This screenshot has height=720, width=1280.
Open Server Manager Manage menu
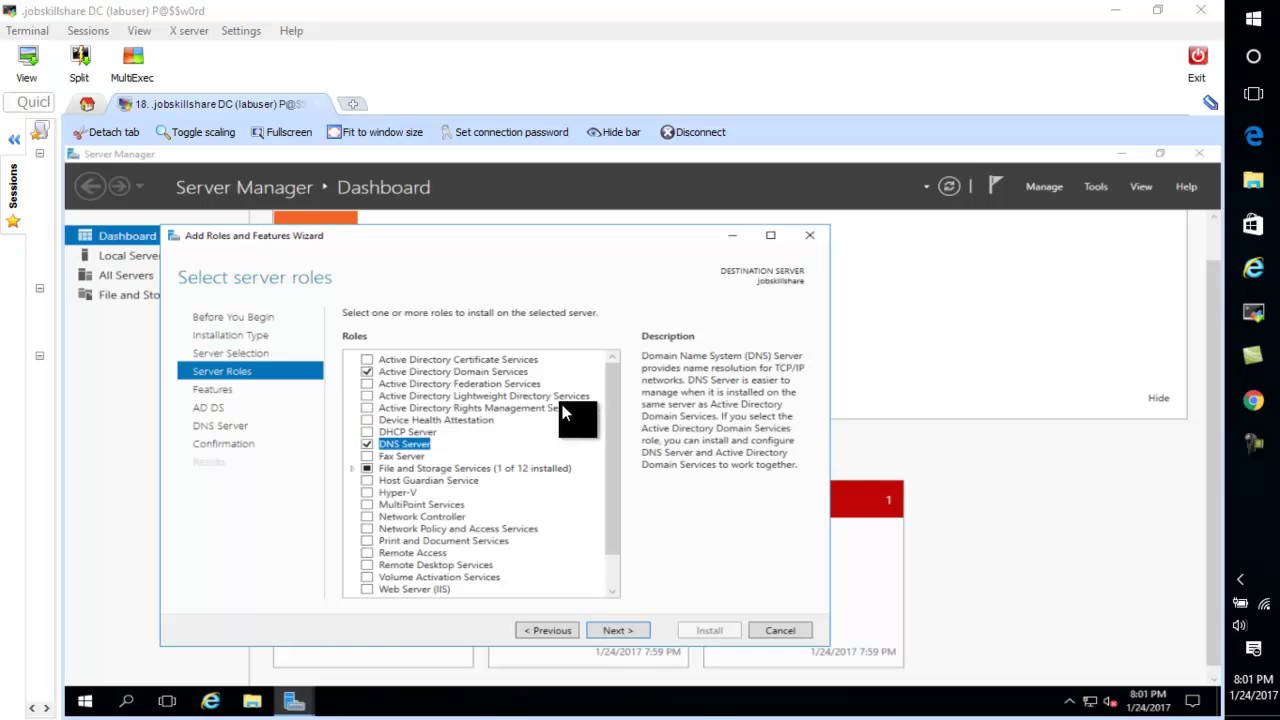coord(1044,186)
